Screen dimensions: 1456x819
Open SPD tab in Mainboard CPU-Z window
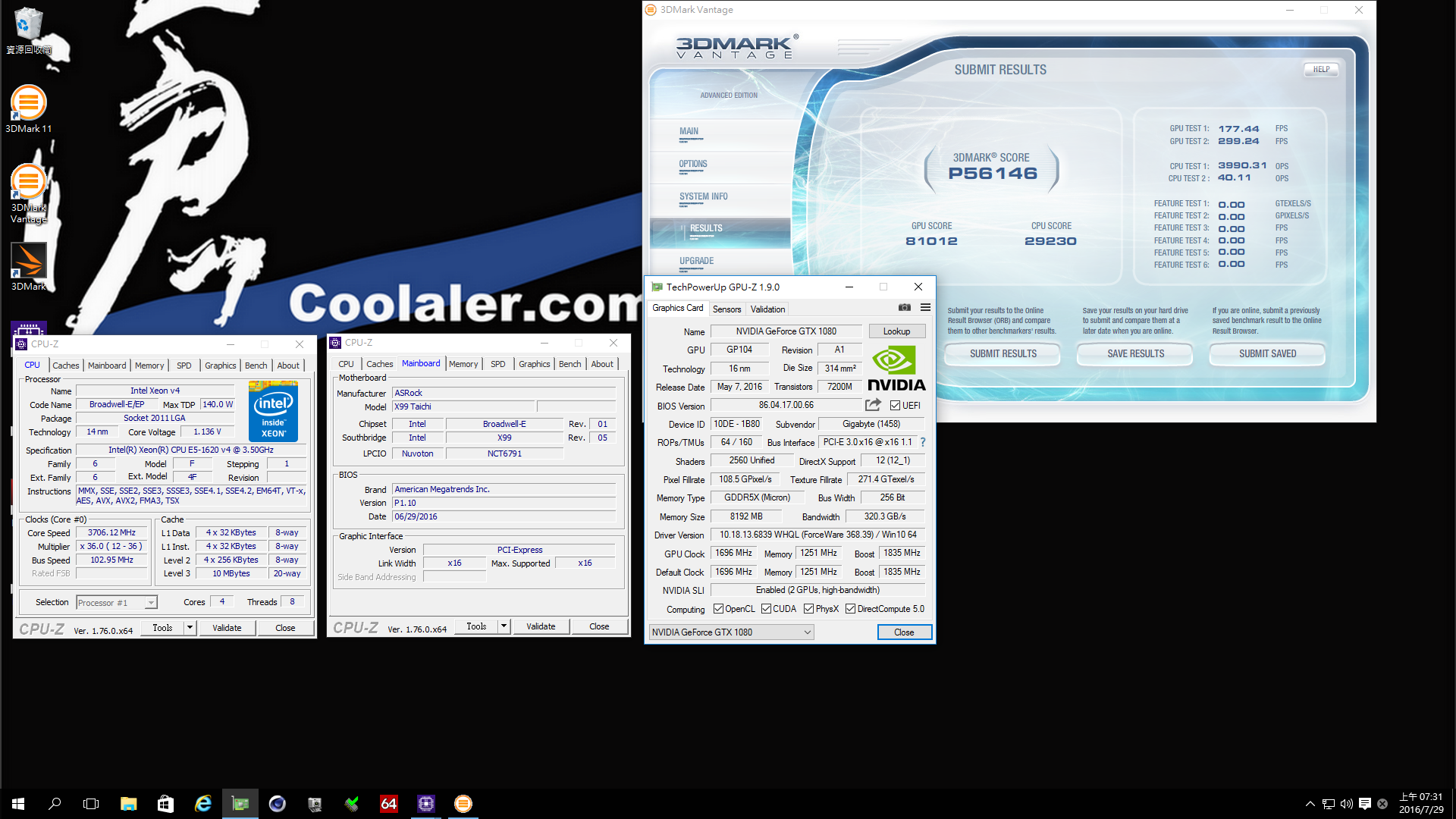(x=497, y=364)
